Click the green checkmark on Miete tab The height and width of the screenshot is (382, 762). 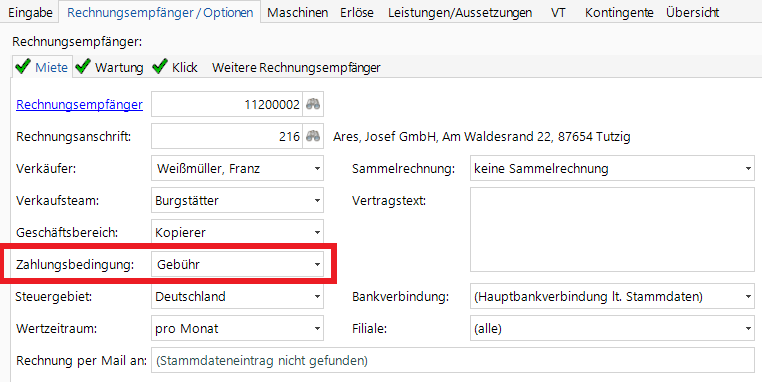click(23, 67)
